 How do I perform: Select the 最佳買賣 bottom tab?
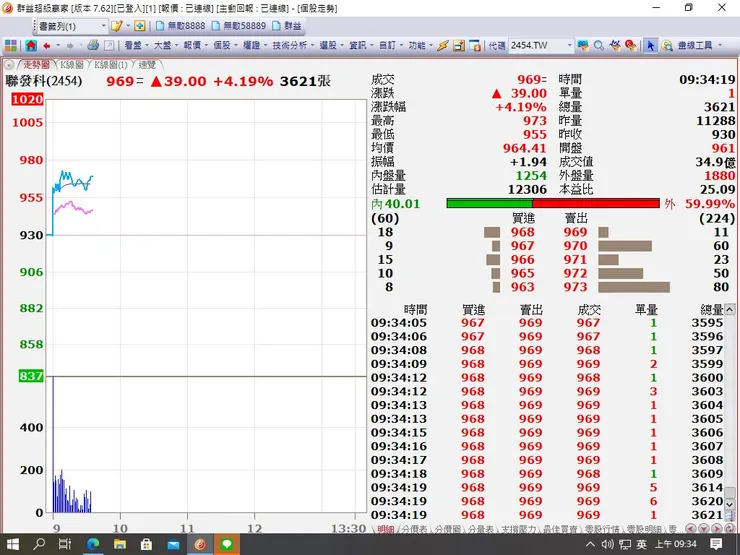tap(560, 530)
